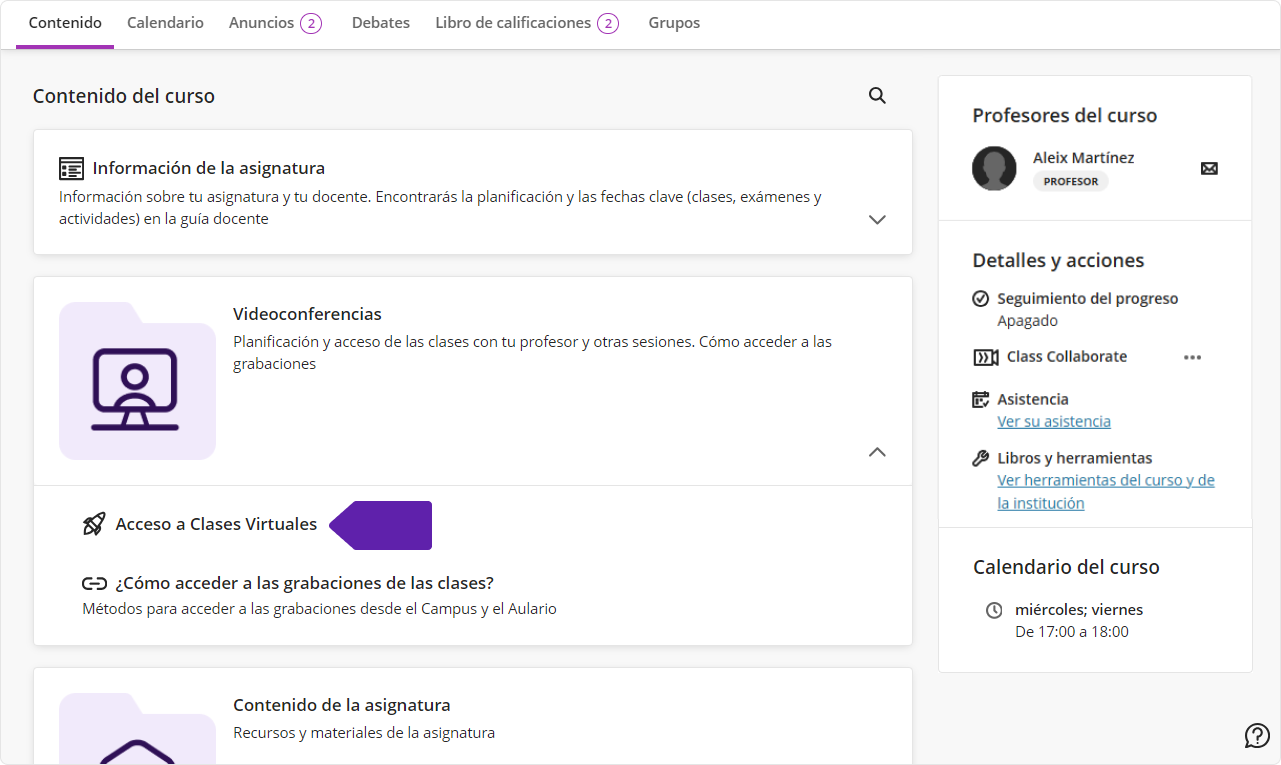1281x765 pixels.
Task: Click the Profesores del curso heading
Action: (1065, 116)
